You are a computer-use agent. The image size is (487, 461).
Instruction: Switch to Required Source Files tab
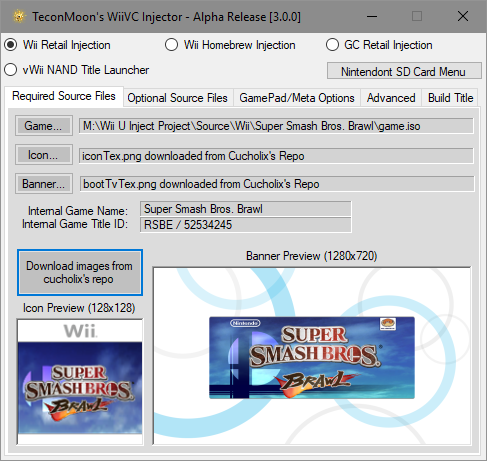[x=64, y=96]
